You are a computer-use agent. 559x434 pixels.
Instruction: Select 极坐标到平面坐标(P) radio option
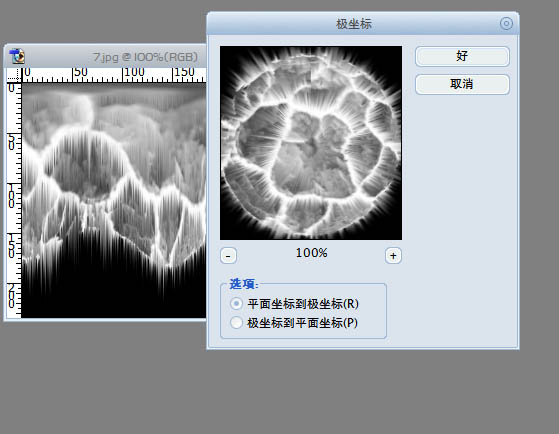click(236, 323)
